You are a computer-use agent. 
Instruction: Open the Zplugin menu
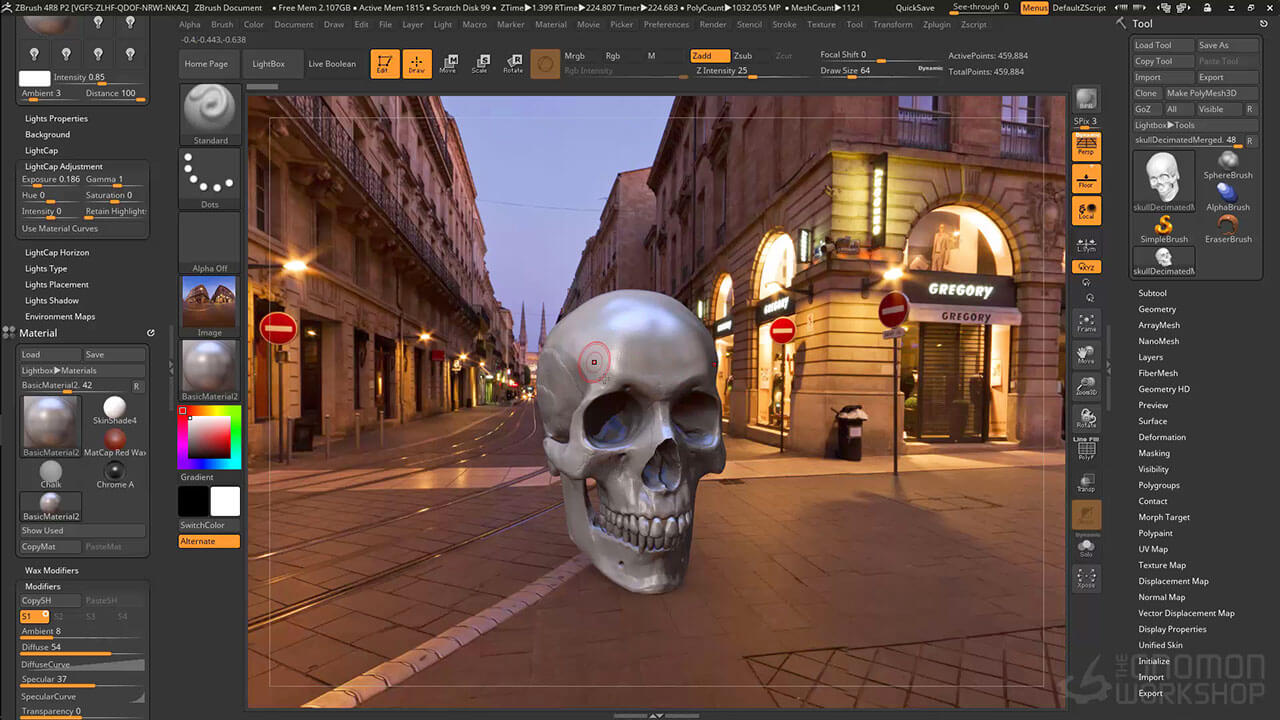936,24
